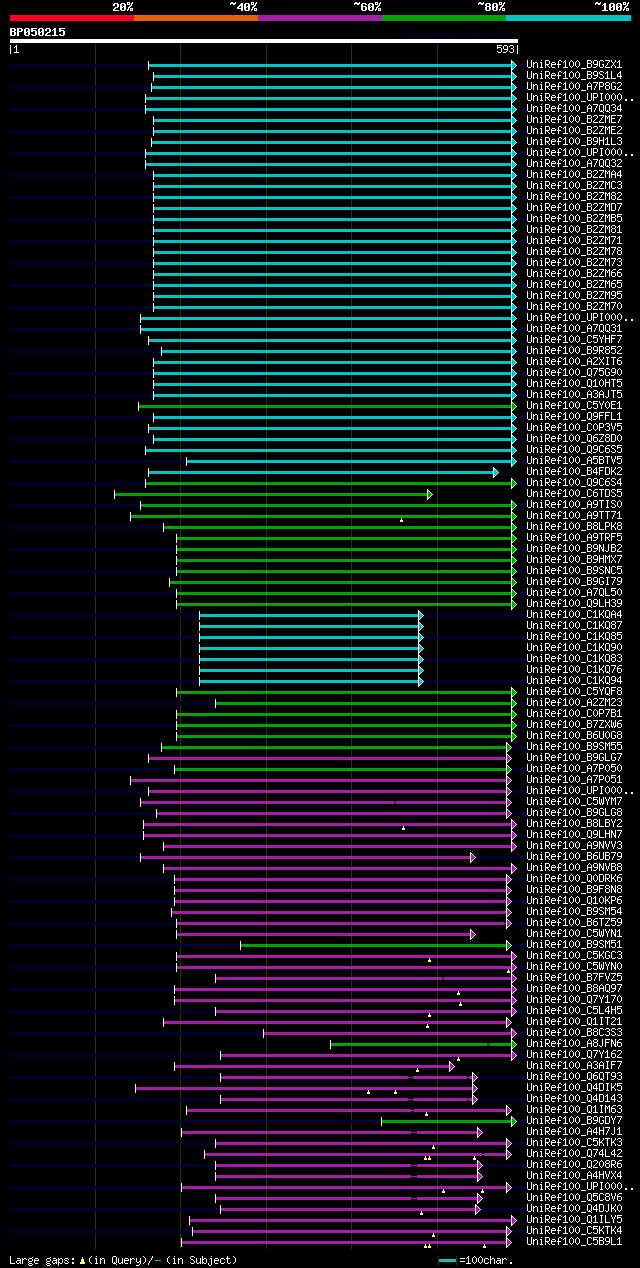The image size is (640, 1268).
Task: Click the label UniRef100_A3AIF7
Action: [x=575, y=1066]
